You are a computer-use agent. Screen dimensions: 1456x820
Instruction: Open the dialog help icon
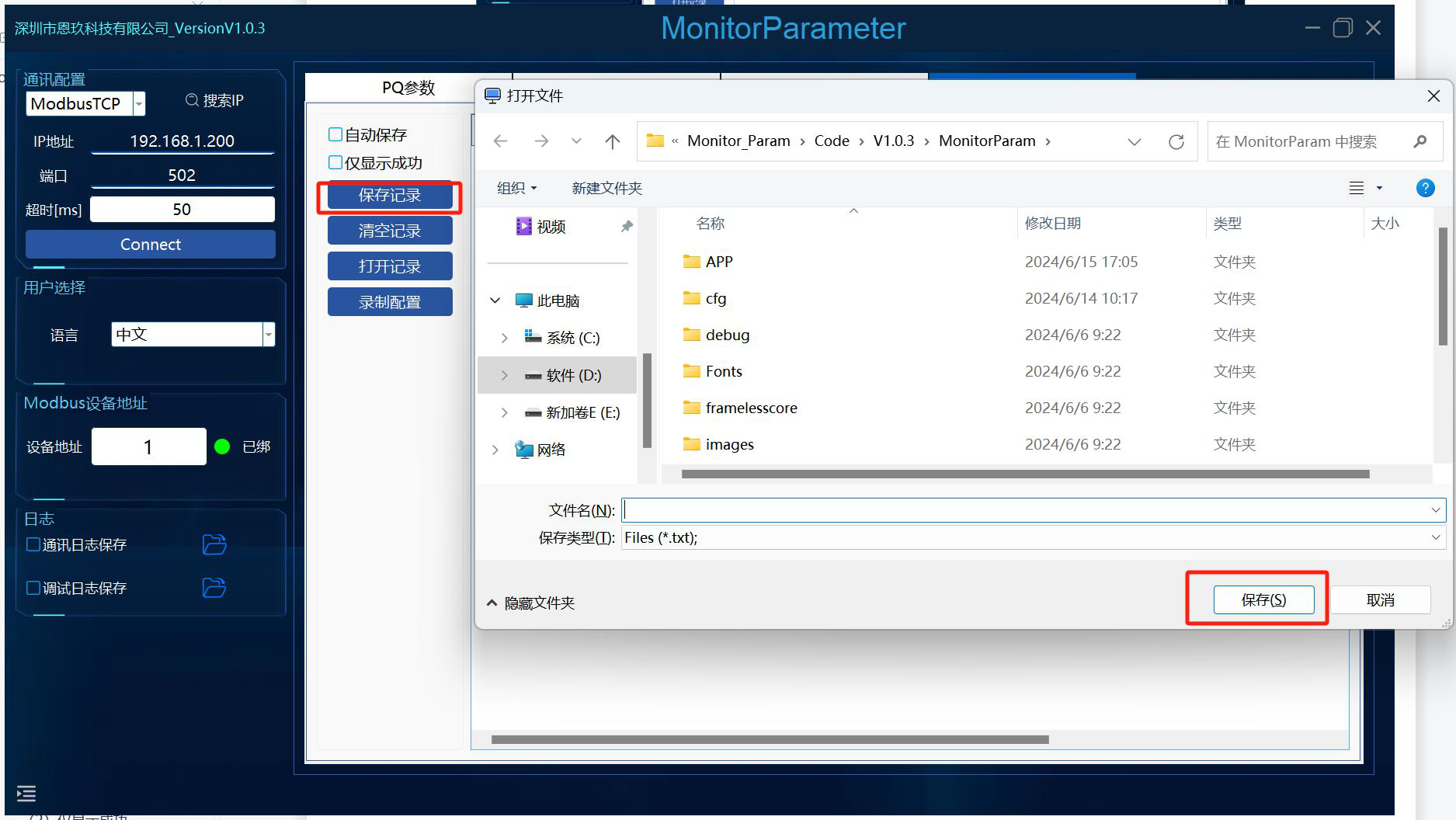point(1425,188)
